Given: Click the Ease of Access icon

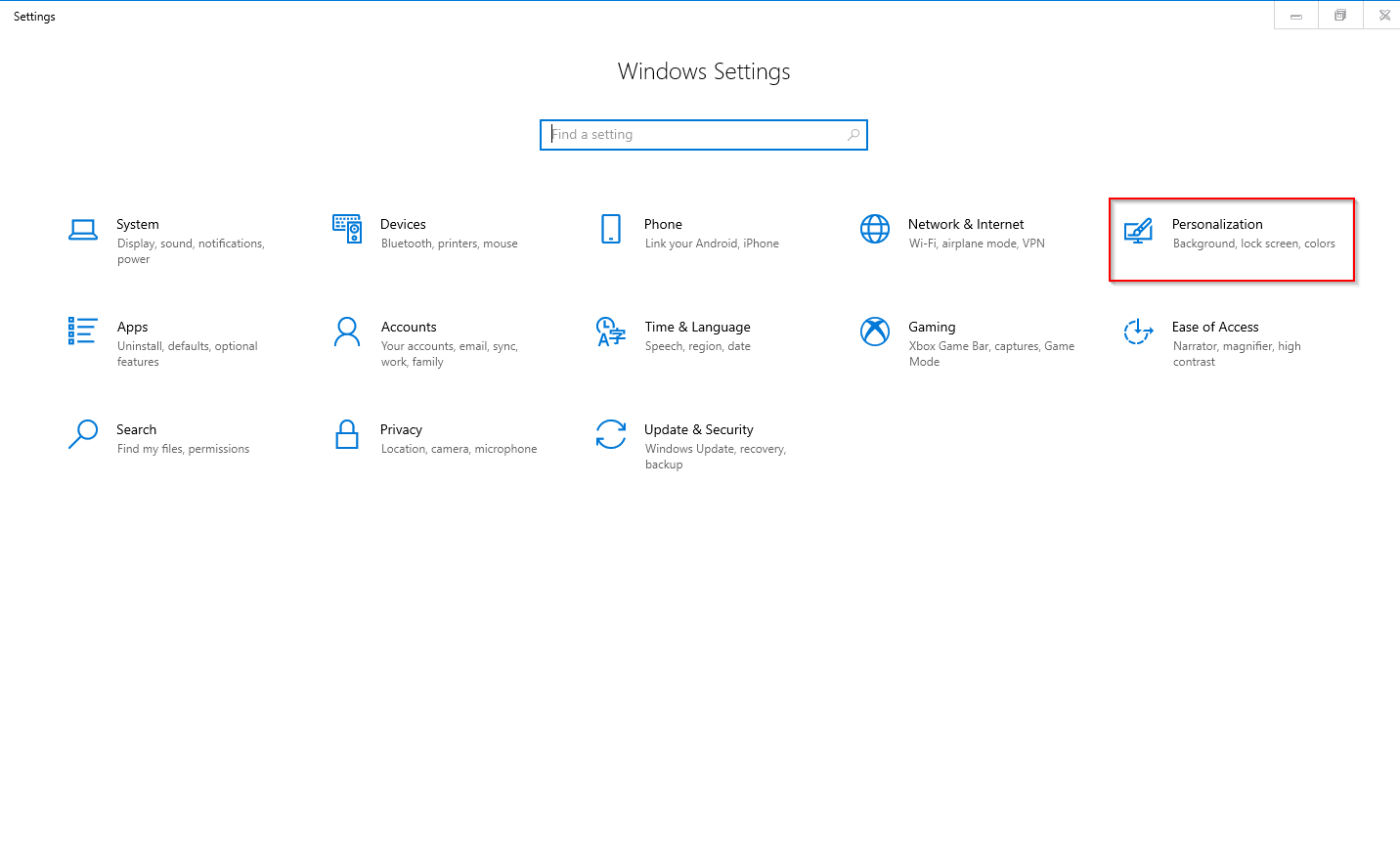Looking at the screenshot, I should tap(1138, 332).
